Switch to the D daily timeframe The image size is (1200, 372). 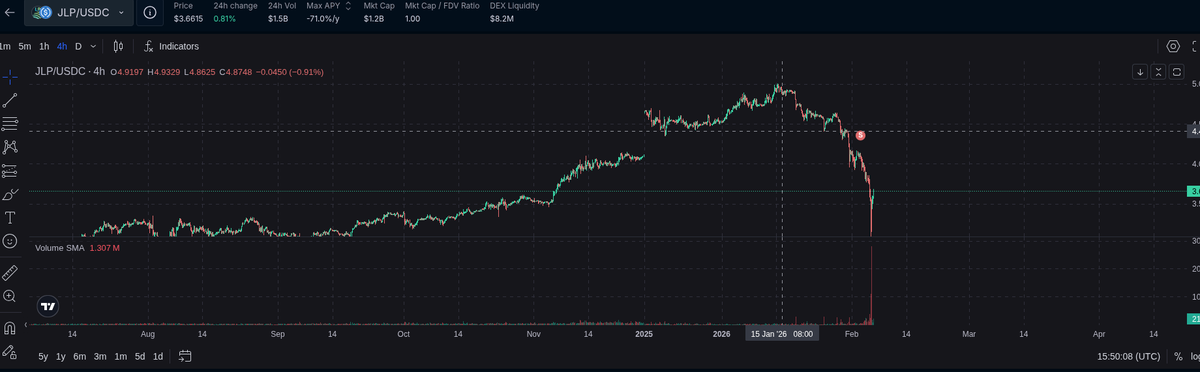pyautogui.click(x=79, y=46)
